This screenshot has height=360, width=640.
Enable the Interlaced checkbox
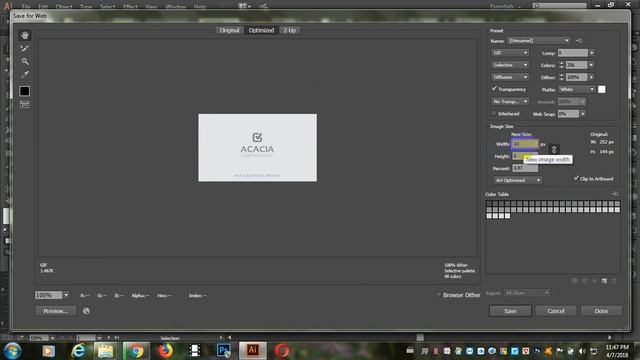[494, 113]
